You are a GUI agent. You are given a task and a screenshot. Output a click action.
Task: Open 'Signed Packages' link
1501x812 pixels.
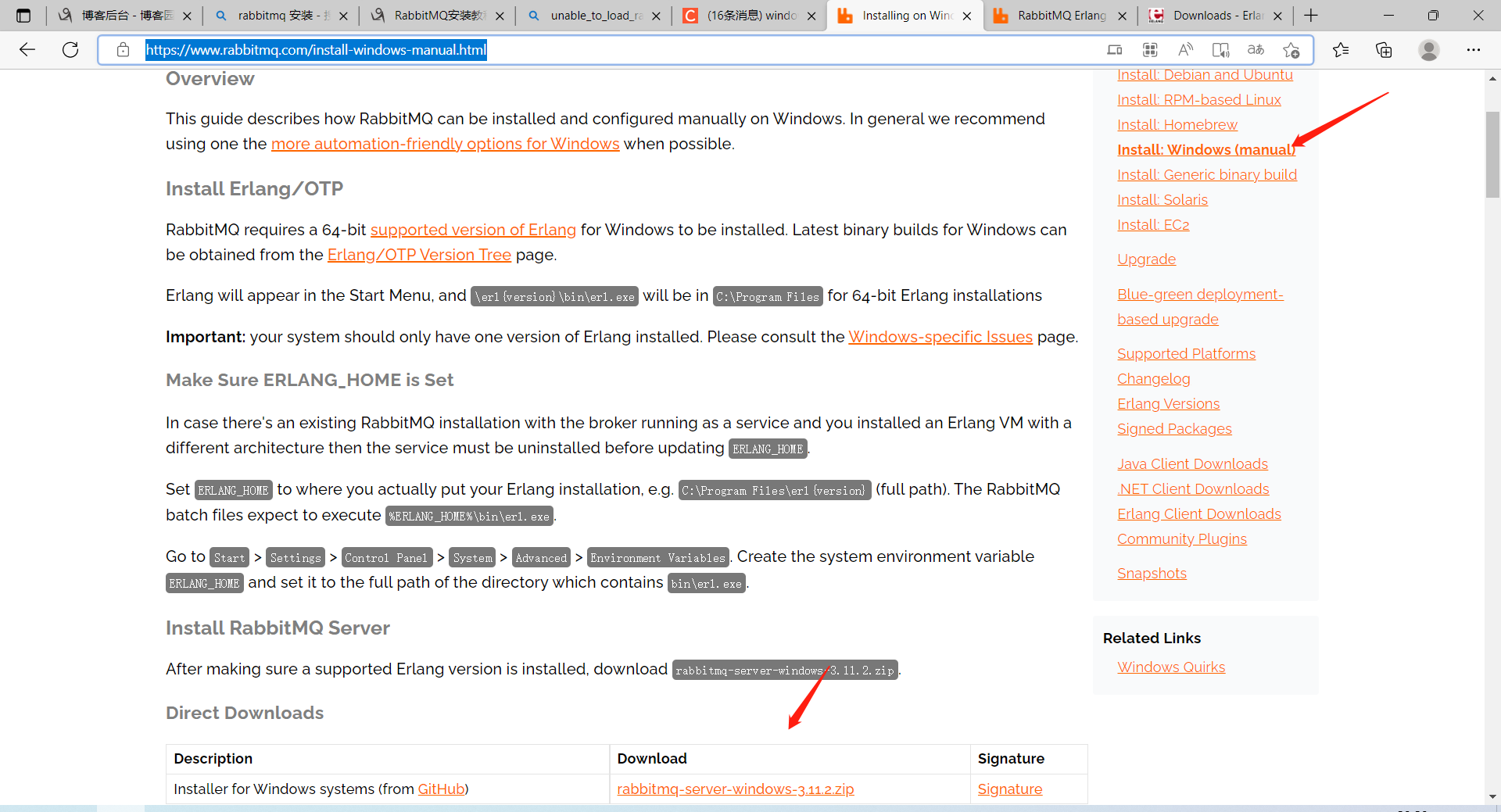(x=1174, y=429)
